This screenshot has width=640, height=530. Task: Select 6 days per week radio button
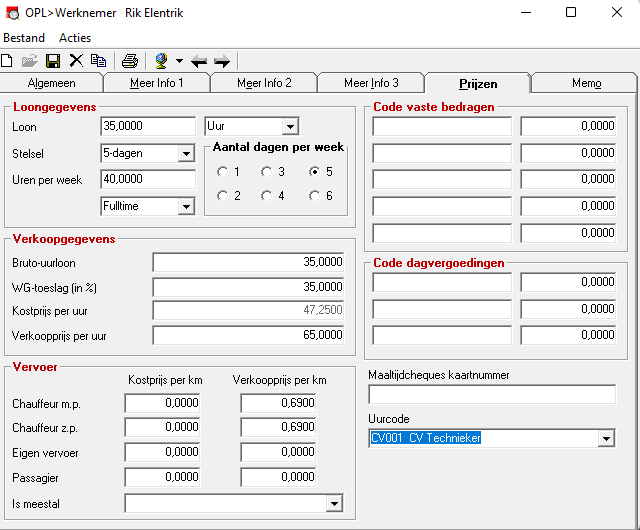pos(314,196)
